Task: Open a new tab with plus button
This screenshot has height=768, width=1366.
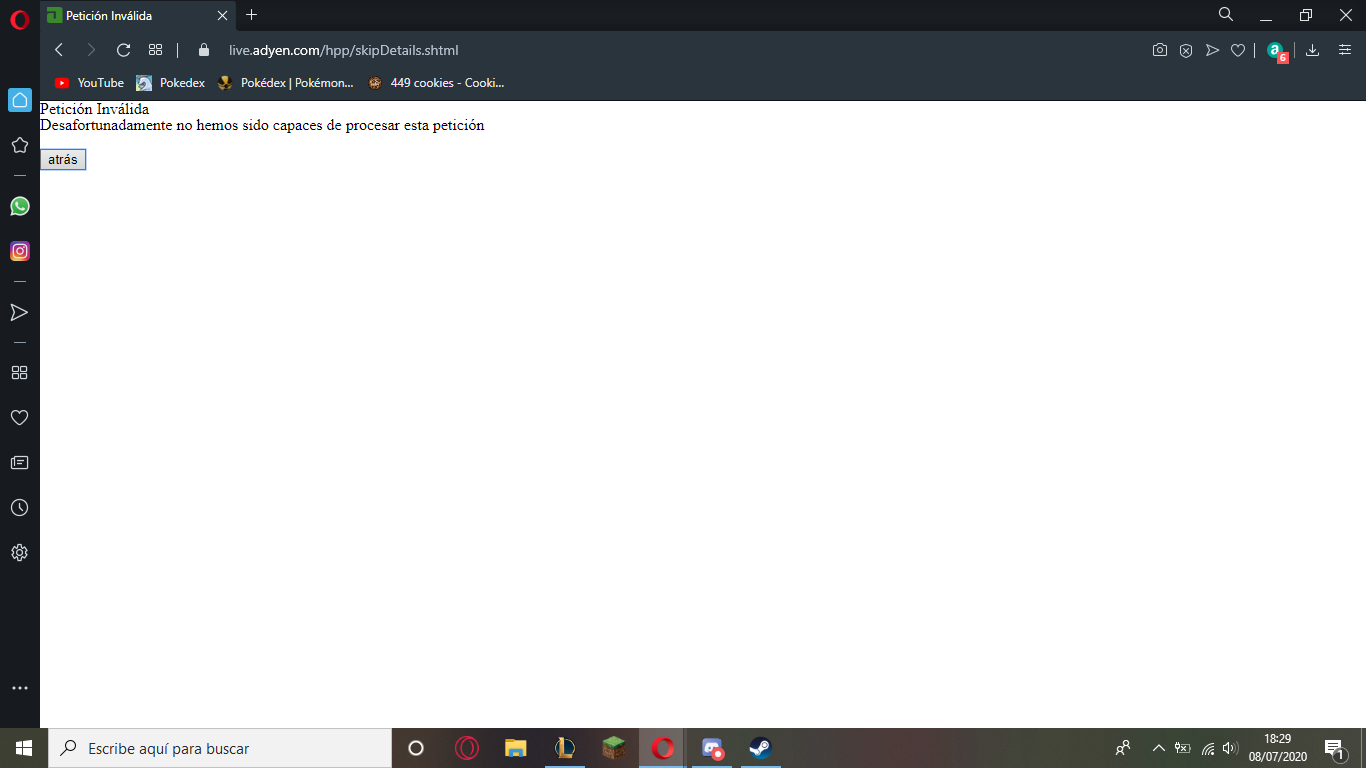Action: tap(252, 15)
